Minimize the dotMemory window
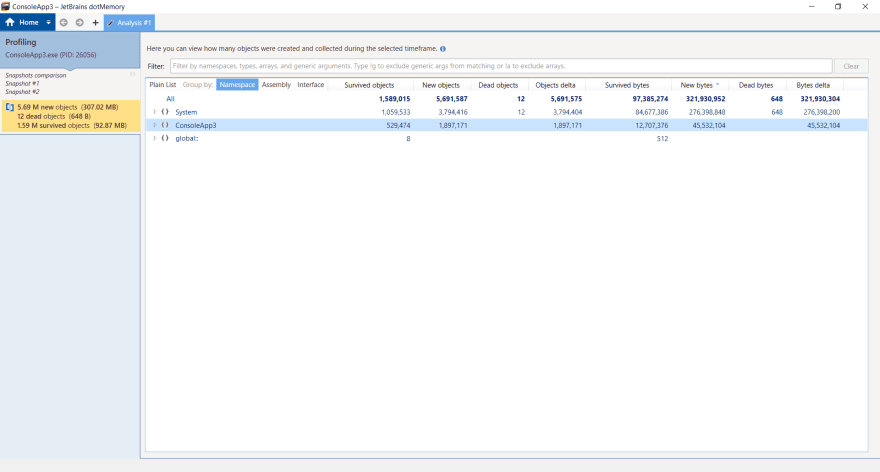The image size is (880, 472). click(812, 6)
